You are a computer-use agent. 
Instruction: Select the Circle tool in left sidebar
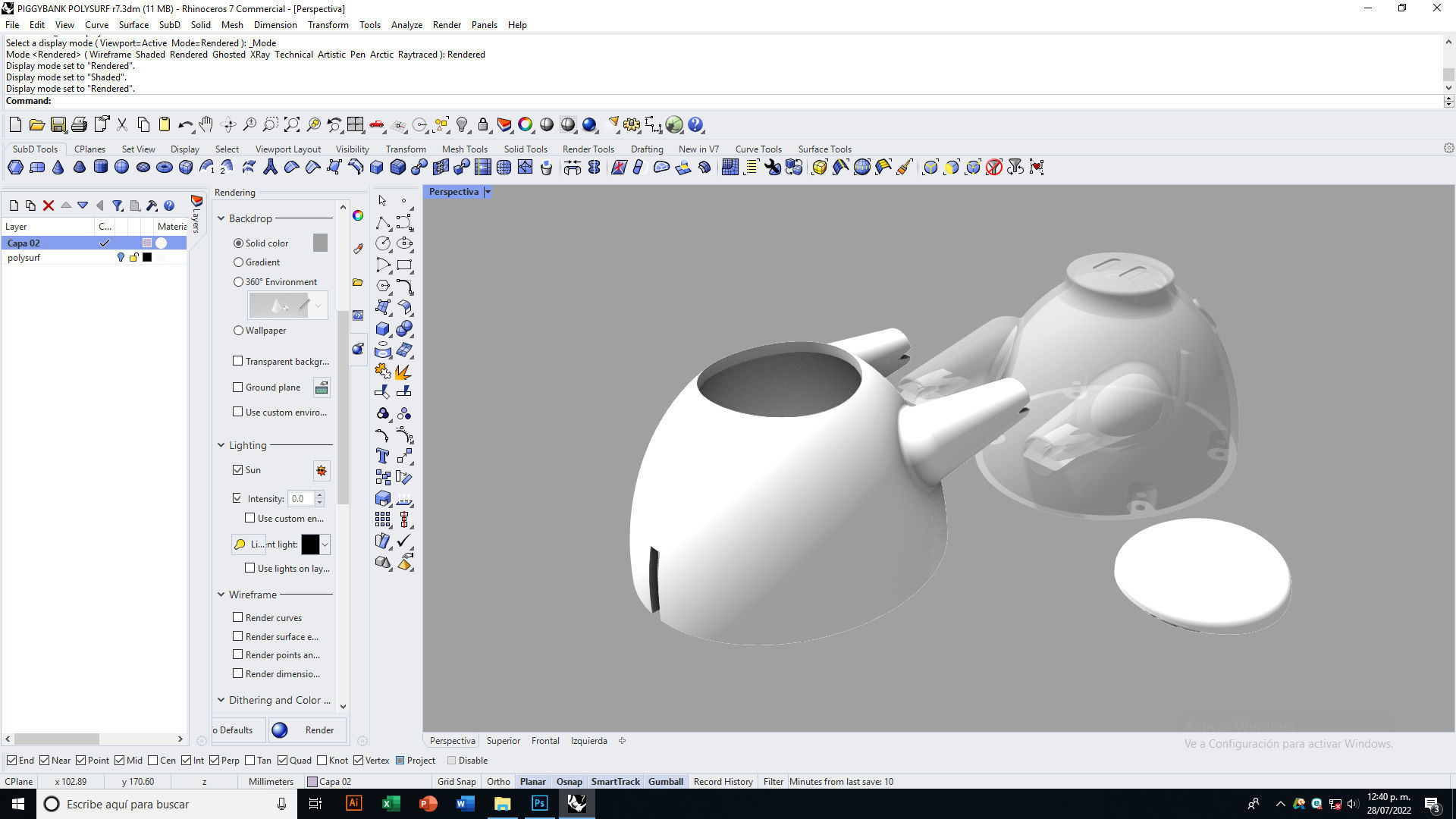[383, 243]
